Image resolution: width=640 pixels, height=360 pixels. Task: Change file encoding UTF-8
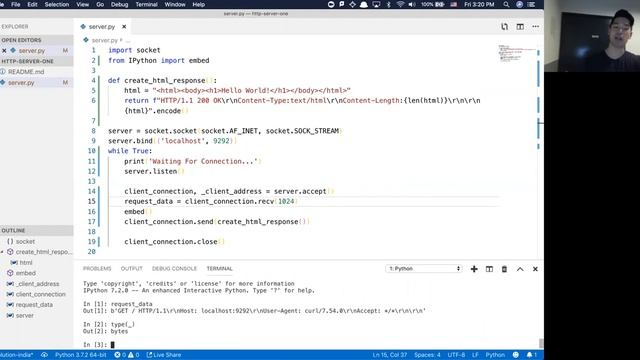456,355
